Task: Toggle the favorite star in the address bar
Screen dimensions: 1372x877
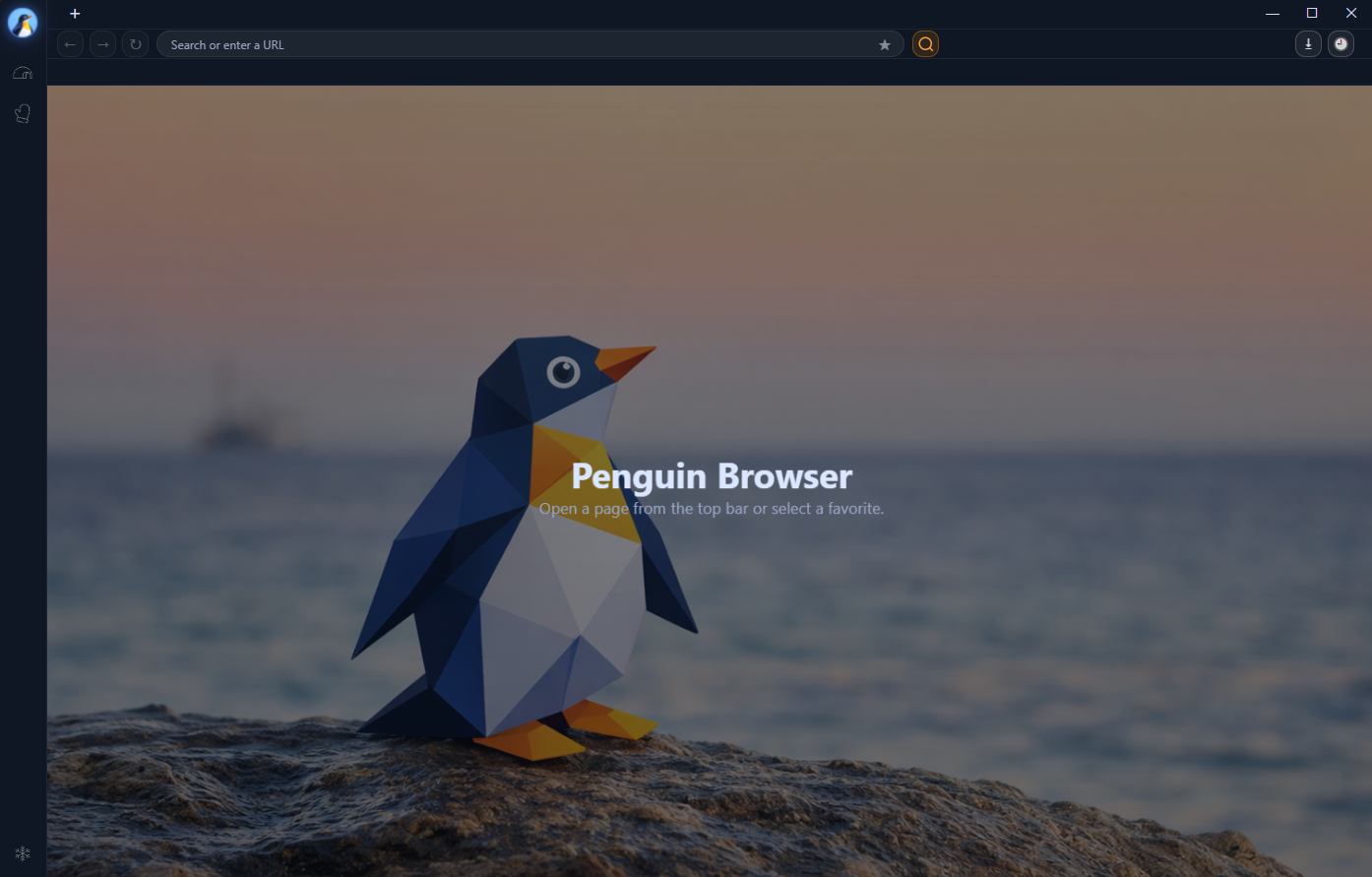Action: coord(884,44)
